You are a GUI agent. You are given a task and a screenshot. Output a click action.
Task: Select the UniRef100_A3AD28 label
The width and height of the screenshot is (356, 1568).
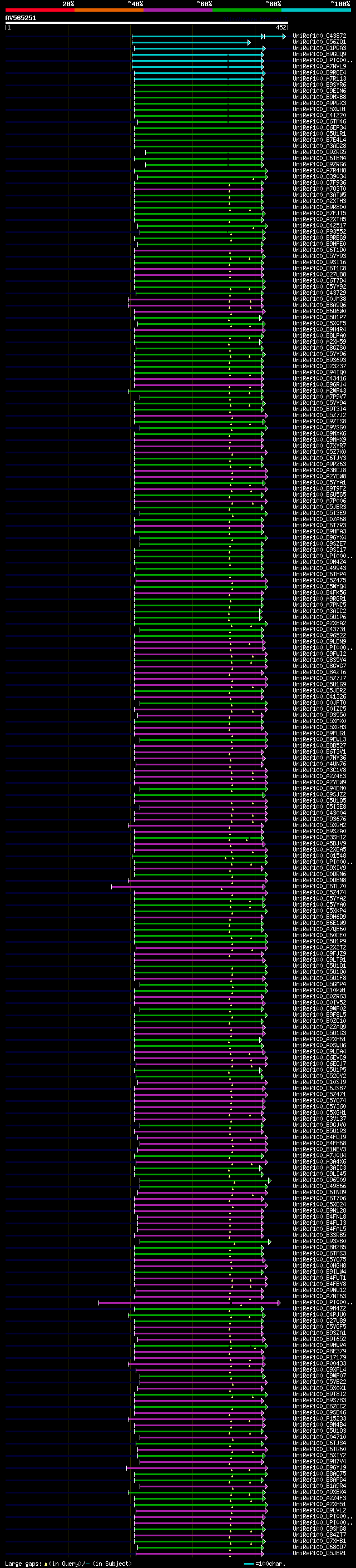(x=319, y=146)
